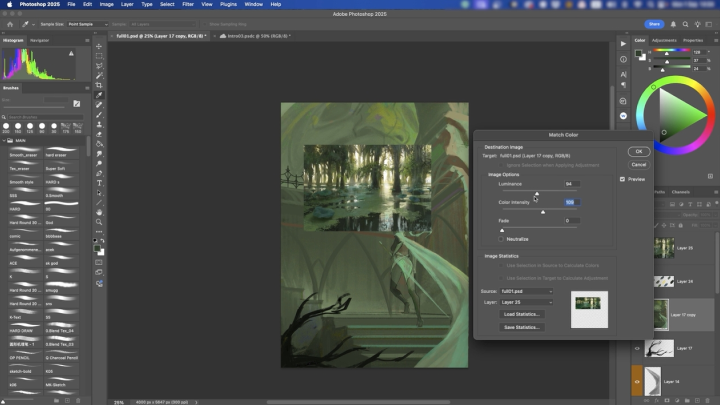Open the Layer dropdown set to Layer 25
This screenshot has height=405, width=720.
click(526, 301)
